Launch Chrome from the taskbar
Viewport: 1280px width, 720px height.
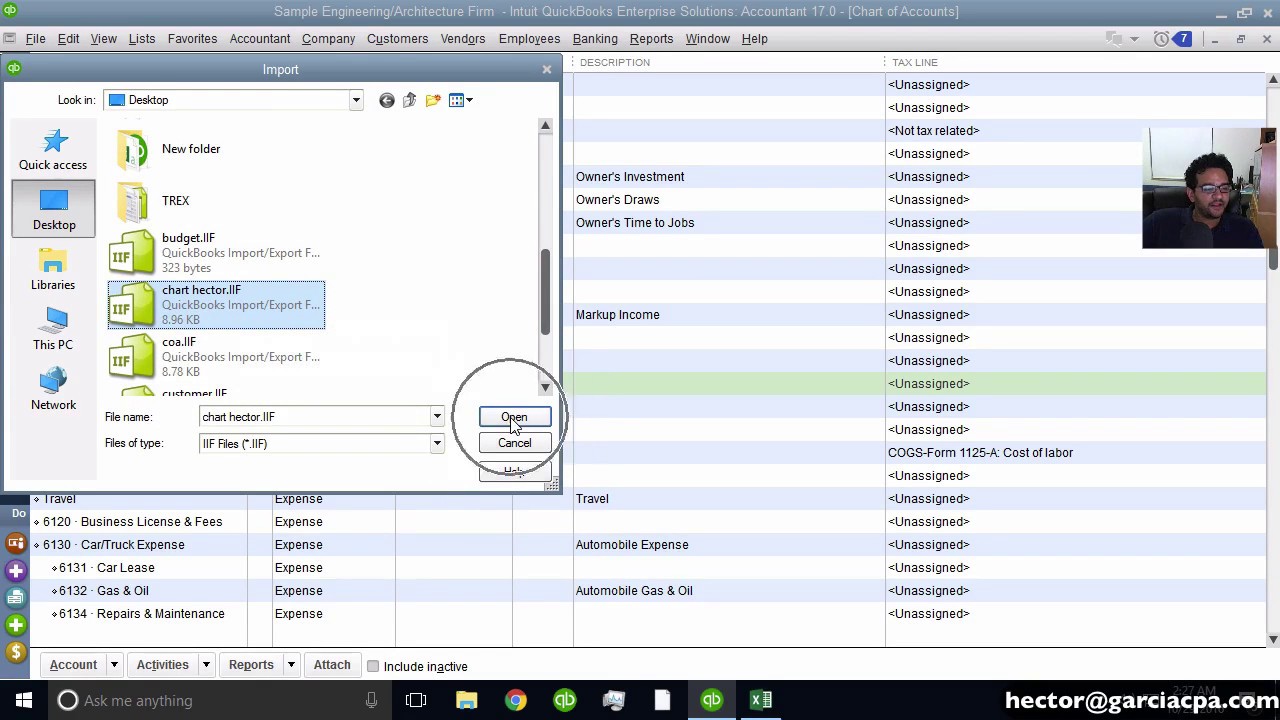515,700
